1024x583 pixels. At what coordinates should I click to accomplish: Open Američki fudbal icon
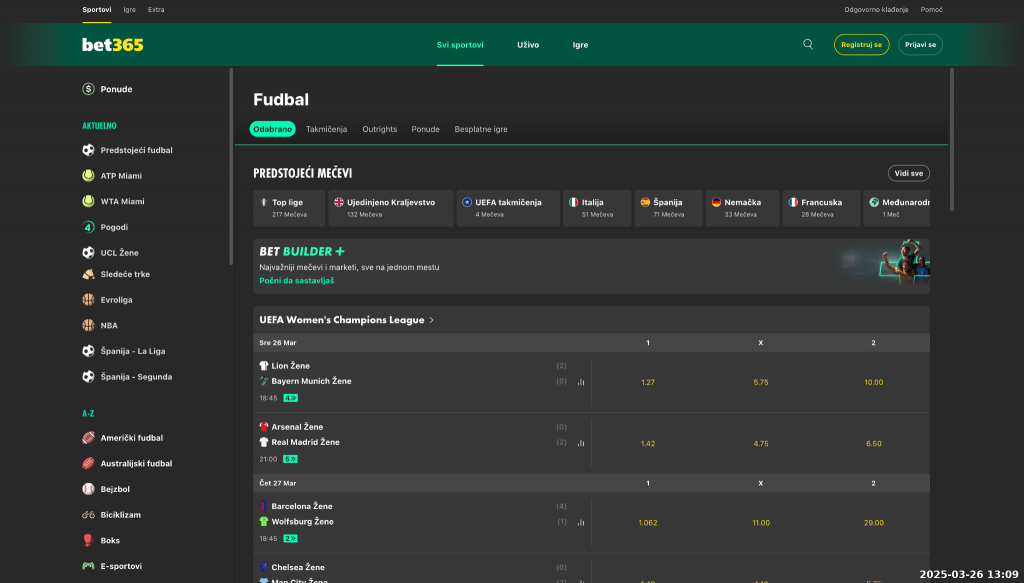(88, 438)
